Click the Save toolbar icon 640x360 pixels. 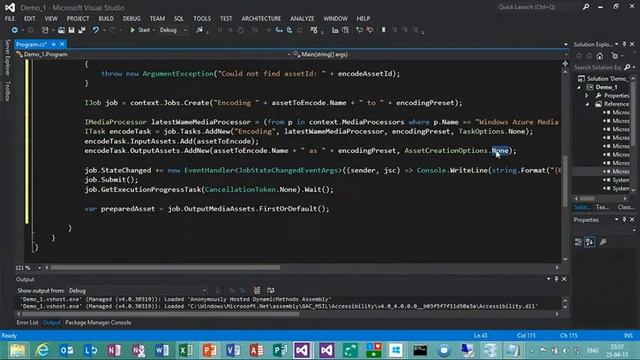71,30
